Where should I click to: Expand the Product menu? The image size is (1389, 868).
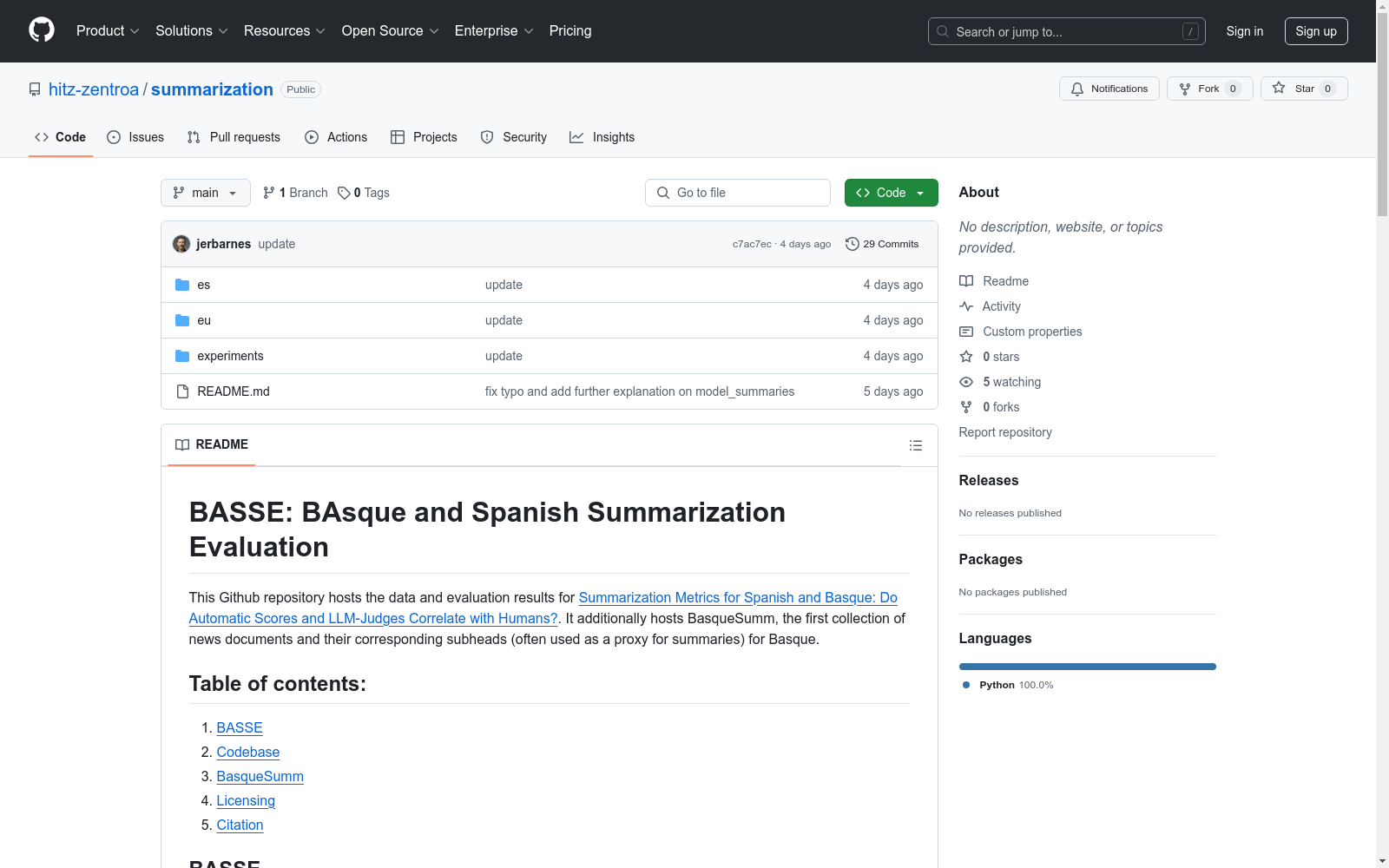tap(108, 31)
